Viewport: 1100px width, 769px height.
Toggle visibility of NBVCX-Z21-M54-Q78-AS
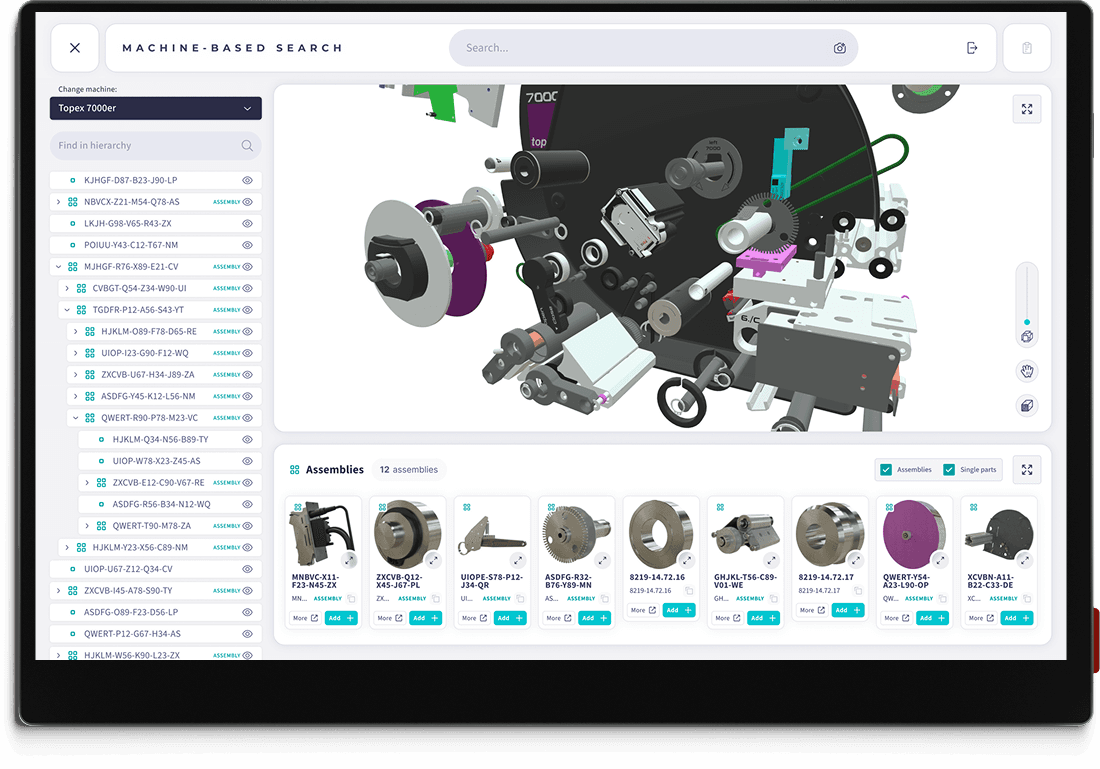pyautogui.click(x=248, y=202)
